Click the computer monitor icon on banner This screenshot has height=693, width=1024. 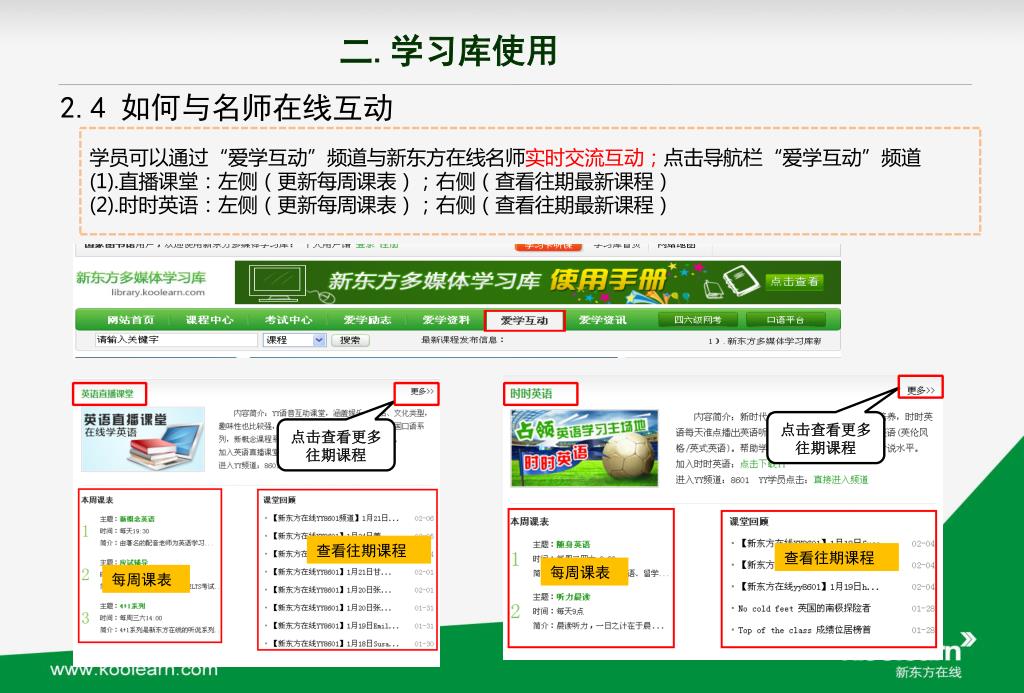coord(280,283)
